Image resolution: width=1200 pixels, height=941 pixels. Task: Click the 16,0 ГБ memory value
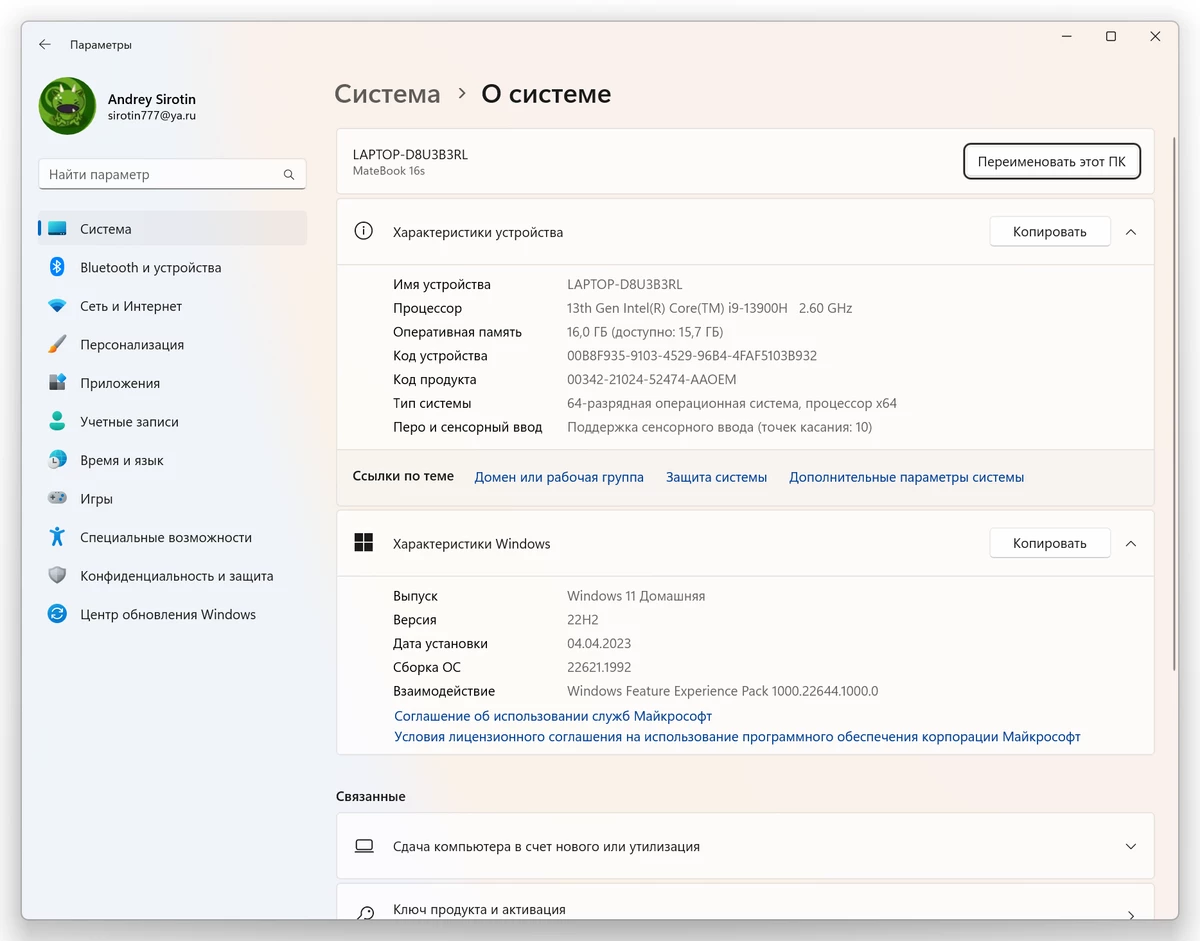(x=644, y=332)
